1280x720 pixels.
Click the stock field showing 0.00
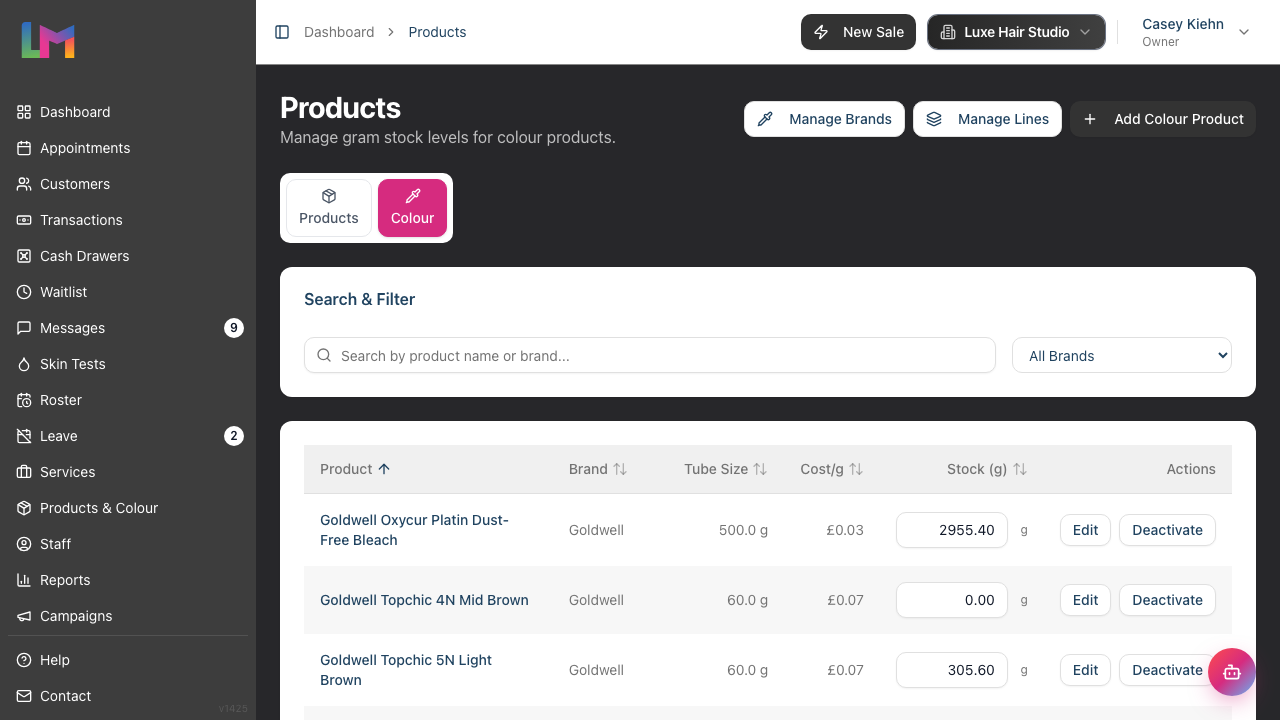click(x=952, y=600)
